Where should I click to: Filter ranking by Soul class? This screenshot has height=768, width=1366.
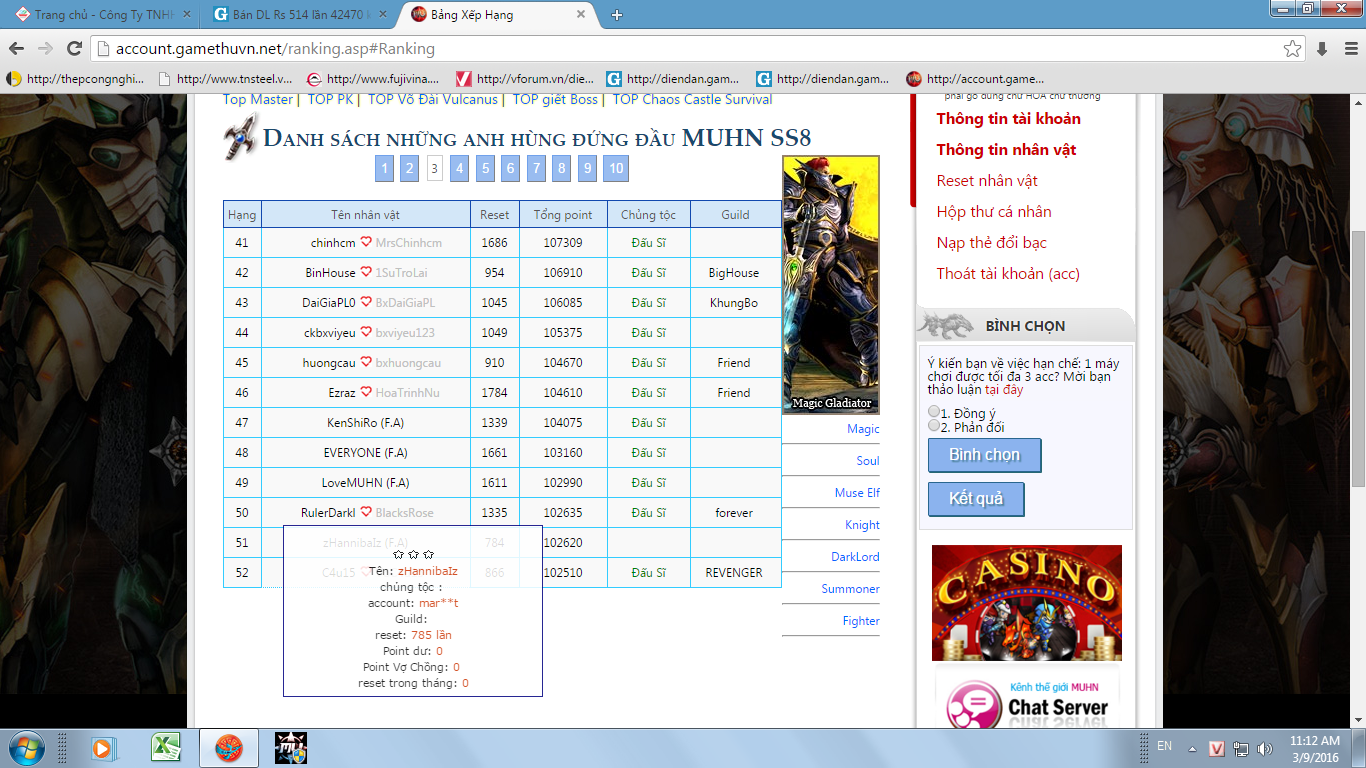(x=868, y=461)
